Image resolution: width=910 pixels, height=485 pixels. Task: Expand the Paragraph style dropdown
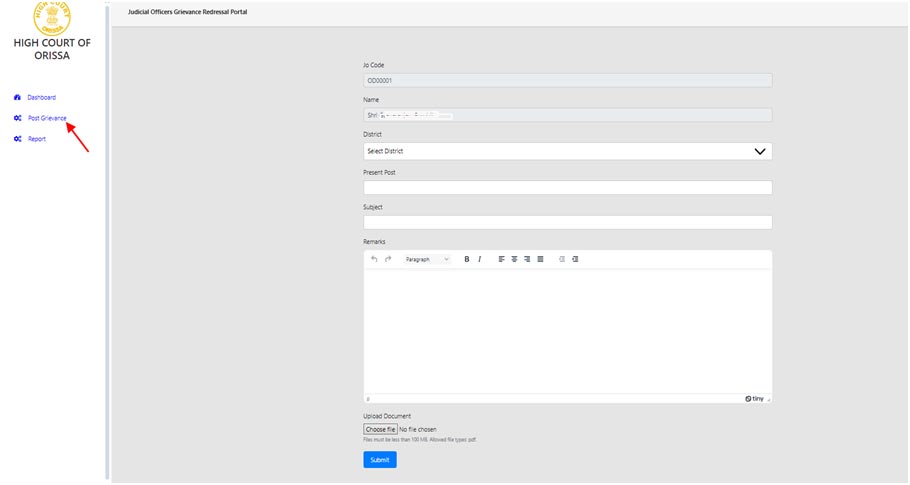point(427,259)
